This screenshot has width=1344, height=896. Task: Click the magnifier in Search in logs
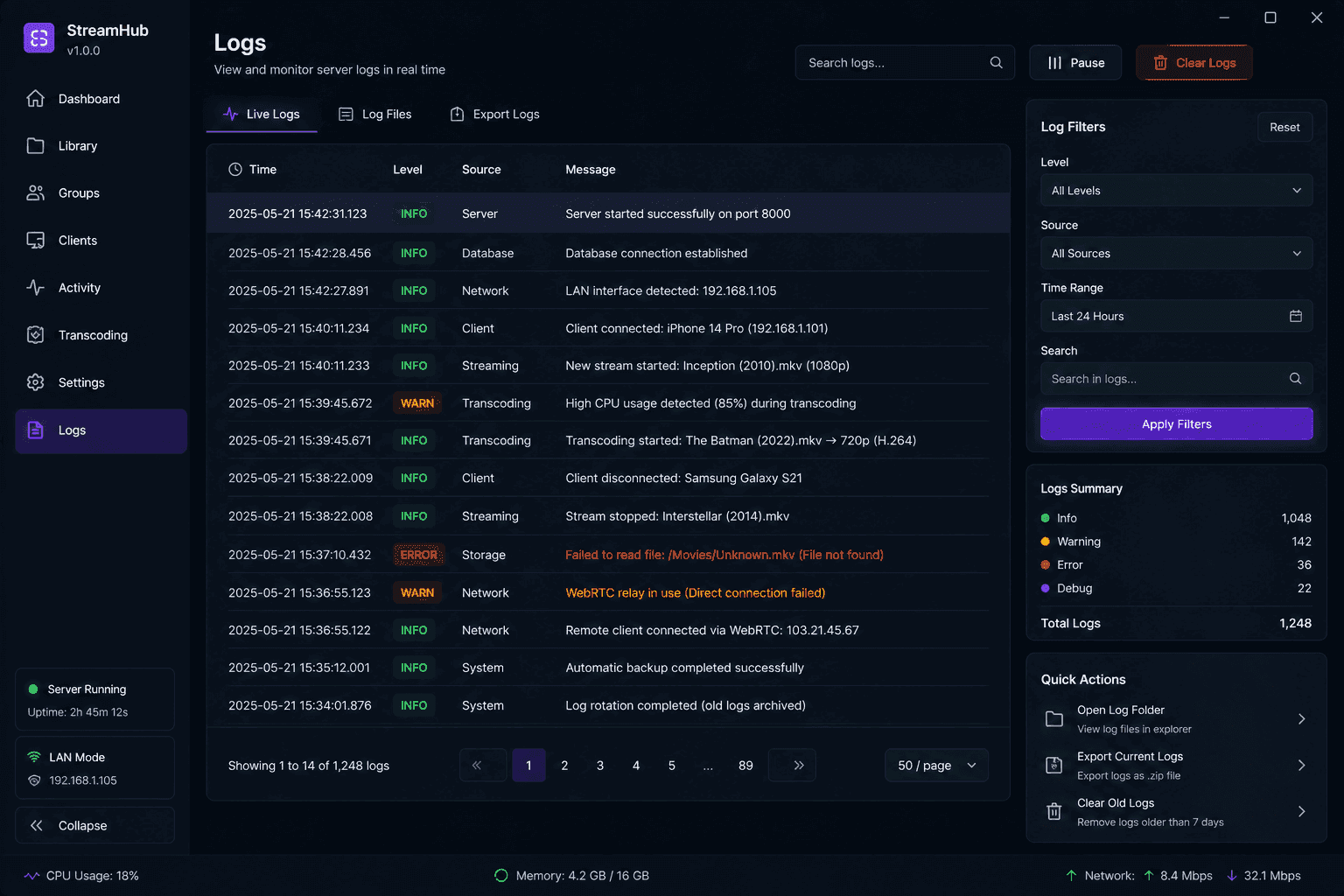[x=1295, y=379]
